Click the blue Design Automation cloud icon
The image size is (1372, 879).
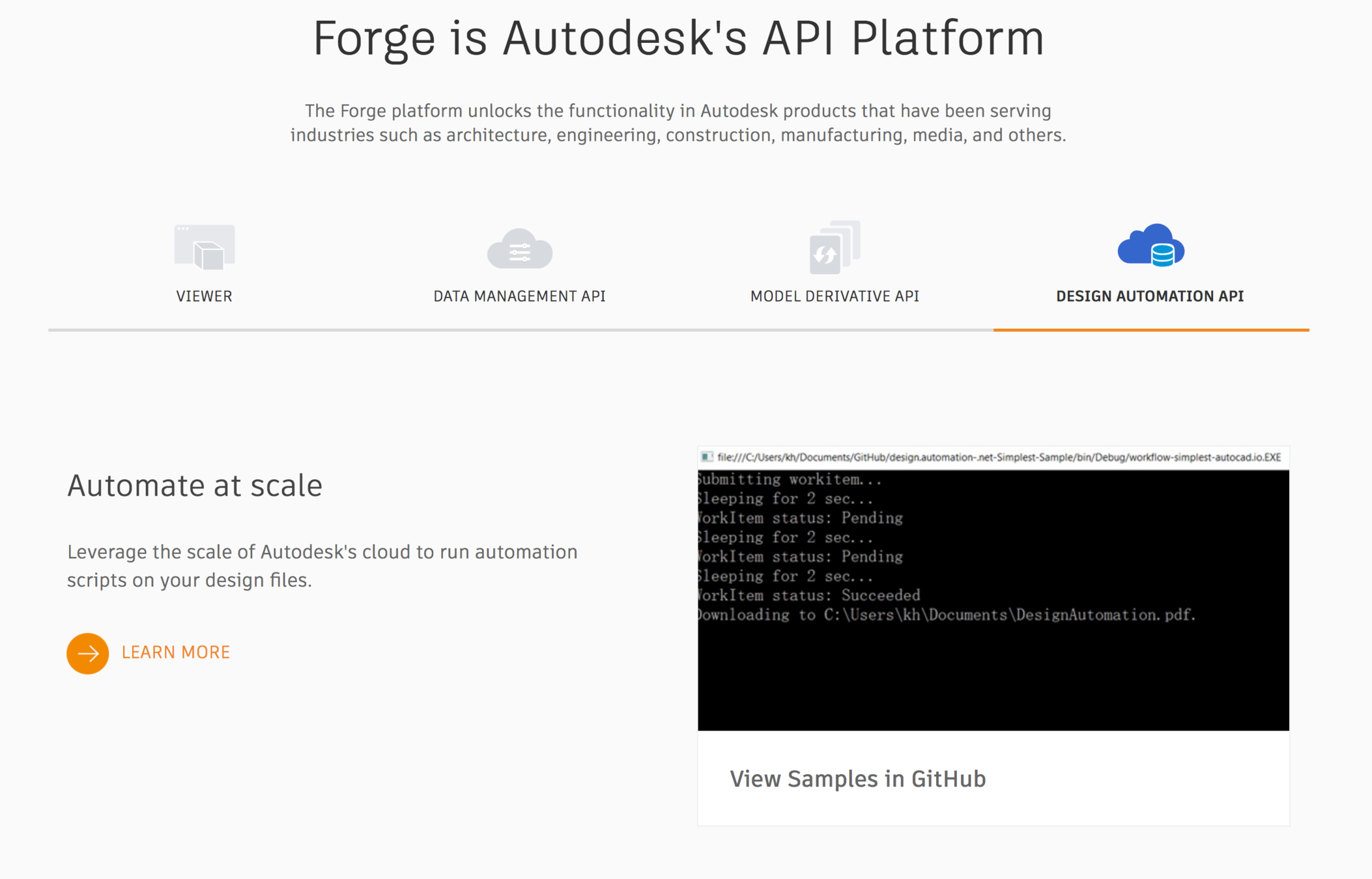[x=1150, y=246]
